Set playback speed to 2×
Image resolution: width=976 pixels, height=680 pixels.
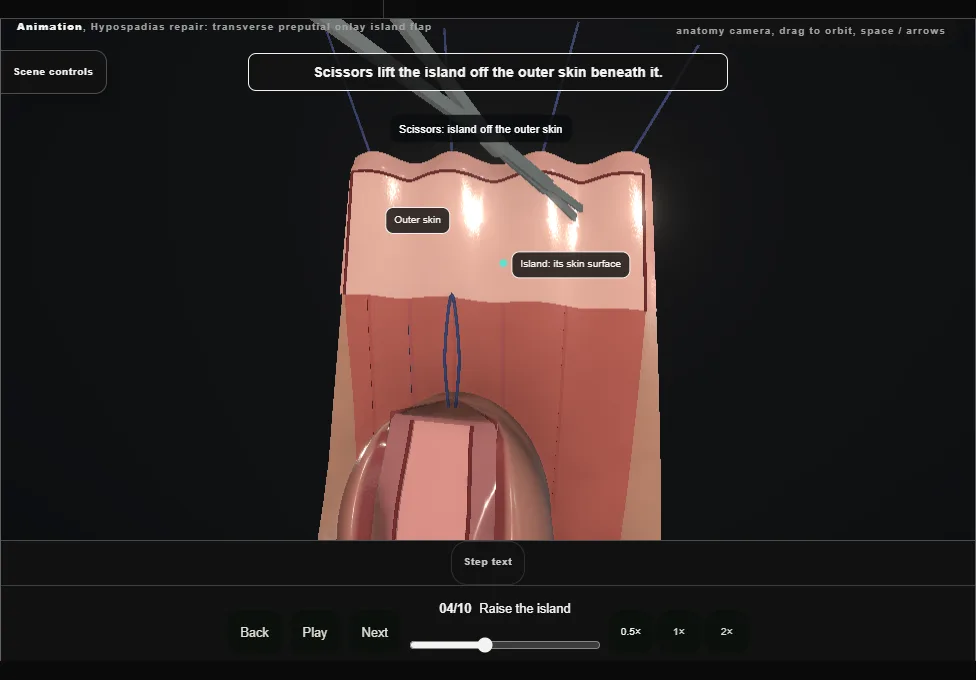726,631
